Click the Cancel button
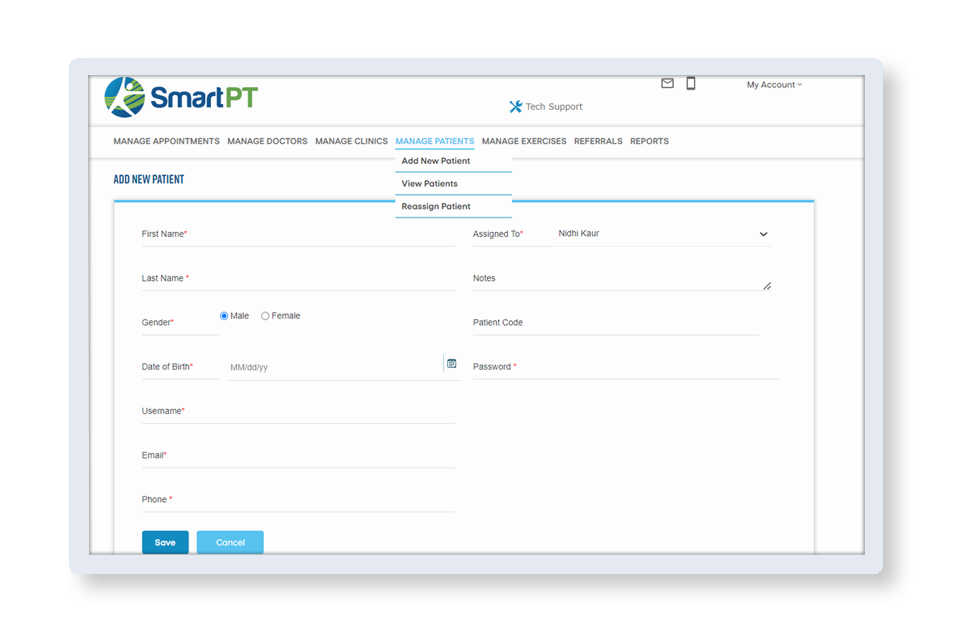The height and width of the screenshot is (639, 960). (x=230, y=542)
